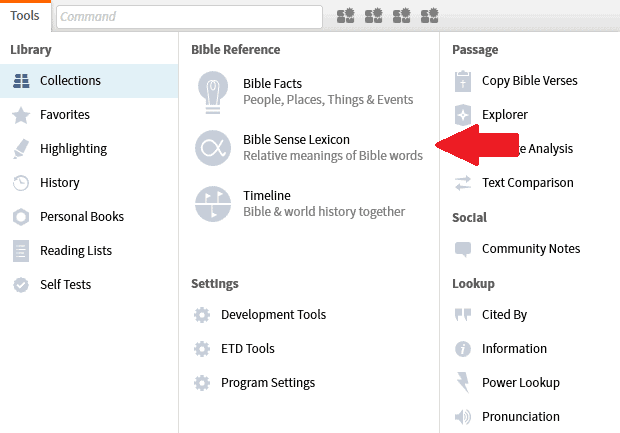Open Development Tools settings
Image resolution: width=620 pixels, height=433 pixels.
click(273, 315)
